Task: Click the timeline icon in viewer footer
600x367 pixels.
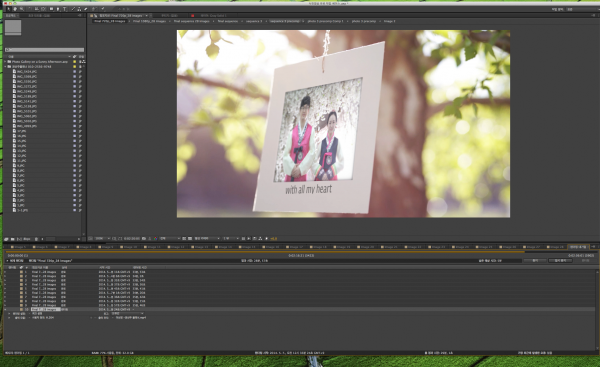Action: pos(255,238)
